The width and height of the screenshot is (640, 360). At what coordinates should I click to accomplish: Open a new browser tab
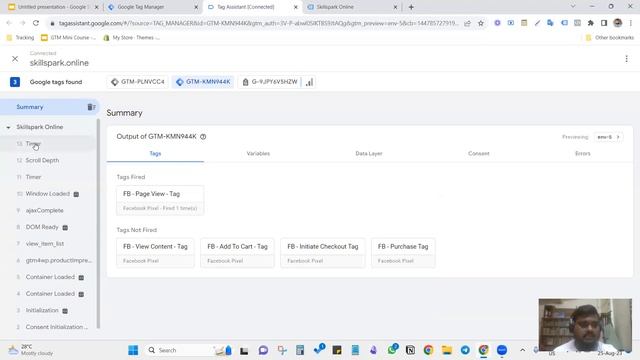(411, 7)
